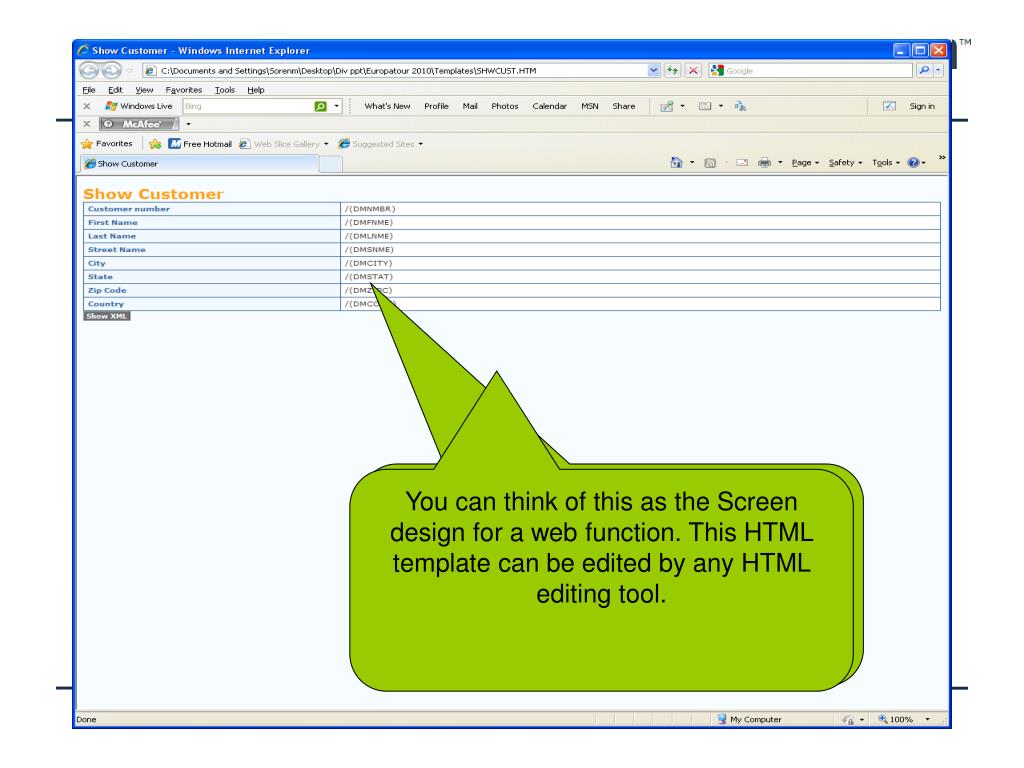Open the address bar history dropdown

(653, 71)
